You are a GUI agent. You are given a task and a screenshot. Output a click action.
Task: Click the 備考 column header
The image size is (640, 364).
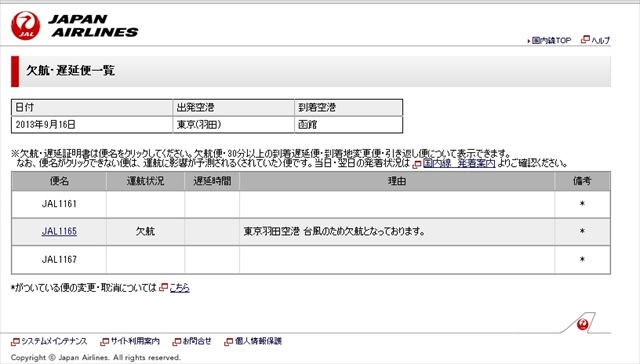(582, 181)
